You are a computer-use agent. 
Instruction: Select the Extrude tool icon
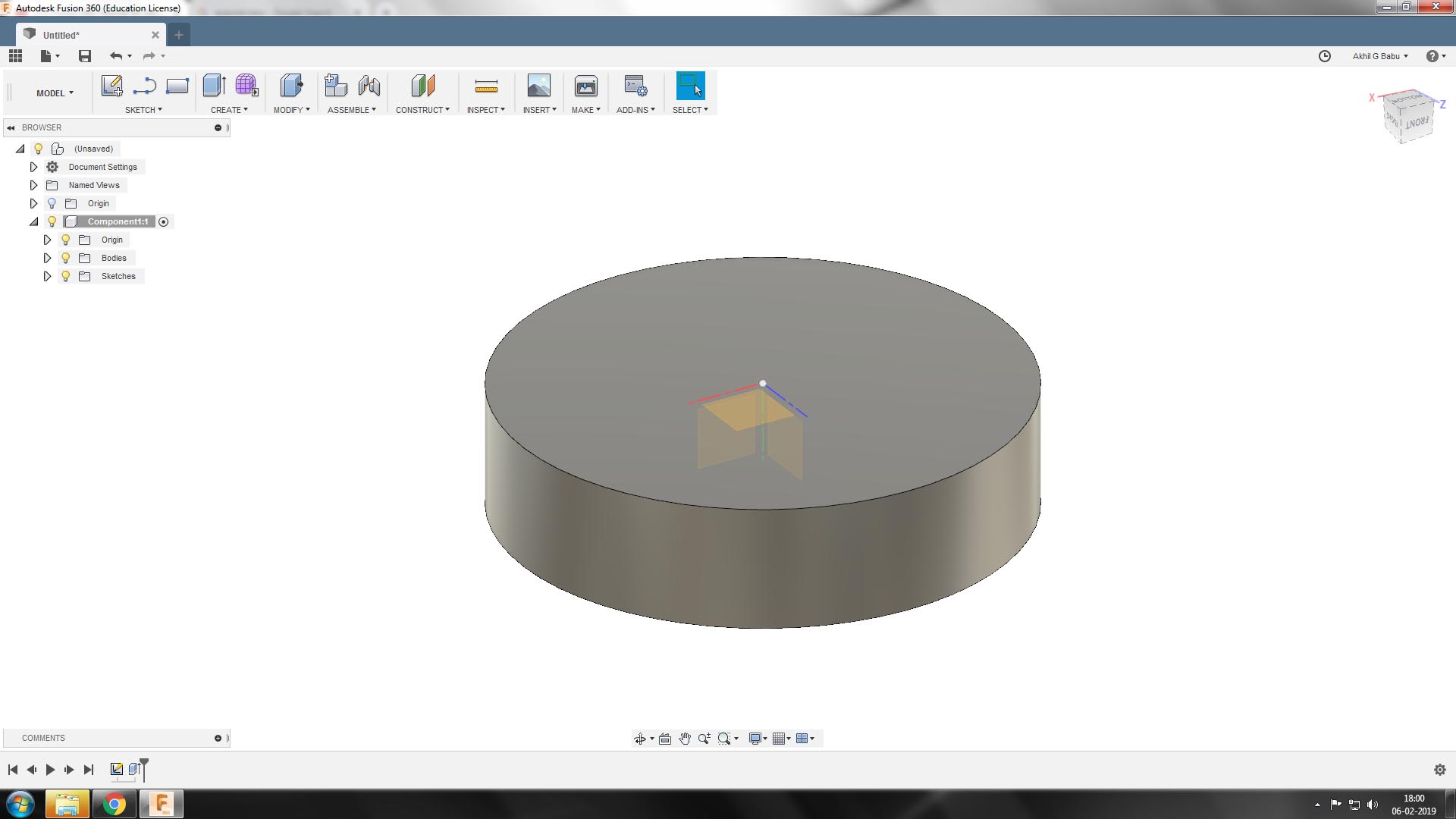coord(214,86)
